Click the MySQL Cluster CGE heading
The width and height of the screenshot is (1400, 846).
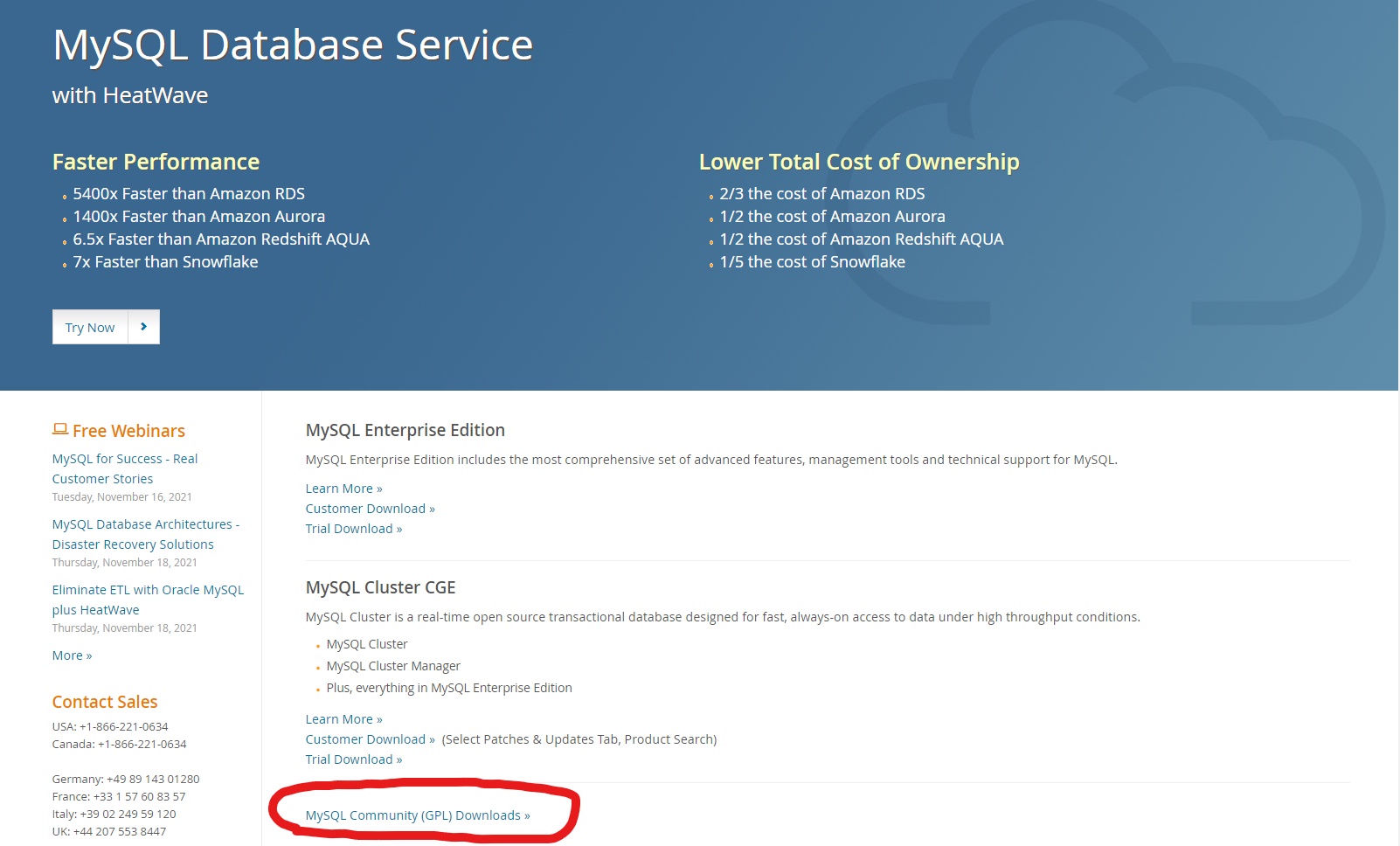pos(381,587)
